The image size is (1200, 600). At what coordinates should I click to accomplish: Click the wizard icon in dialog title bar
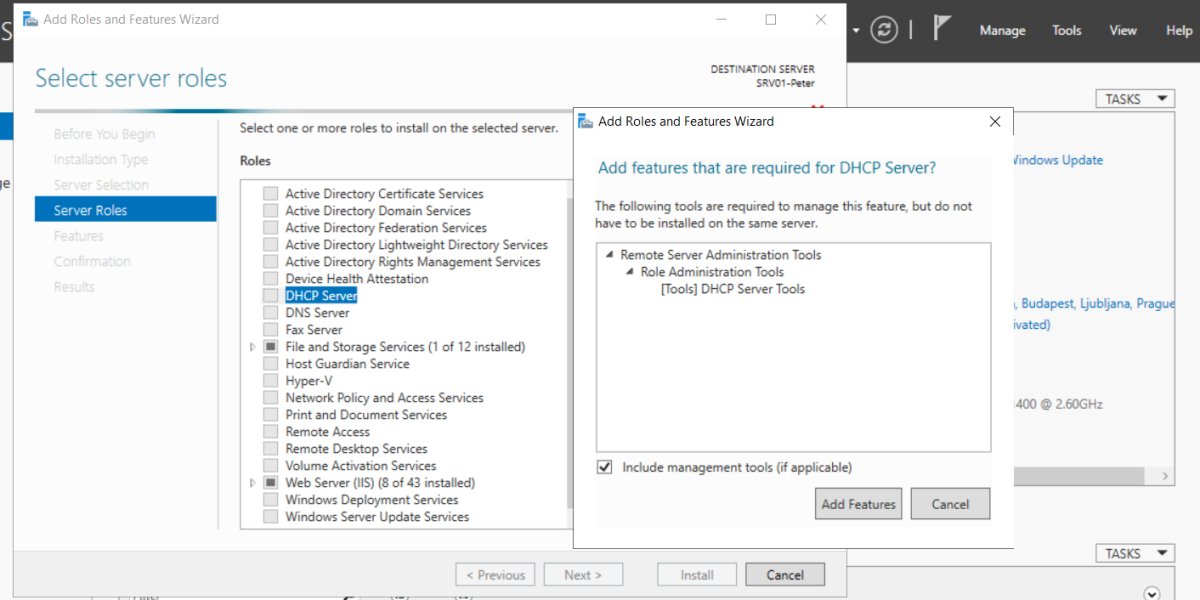coord(586,122)
